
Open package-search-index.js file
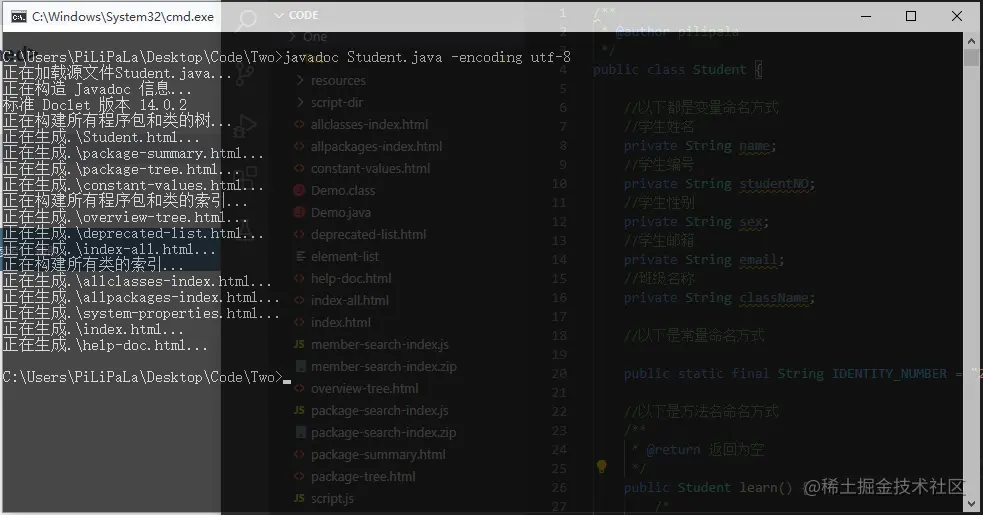point(372,410)
